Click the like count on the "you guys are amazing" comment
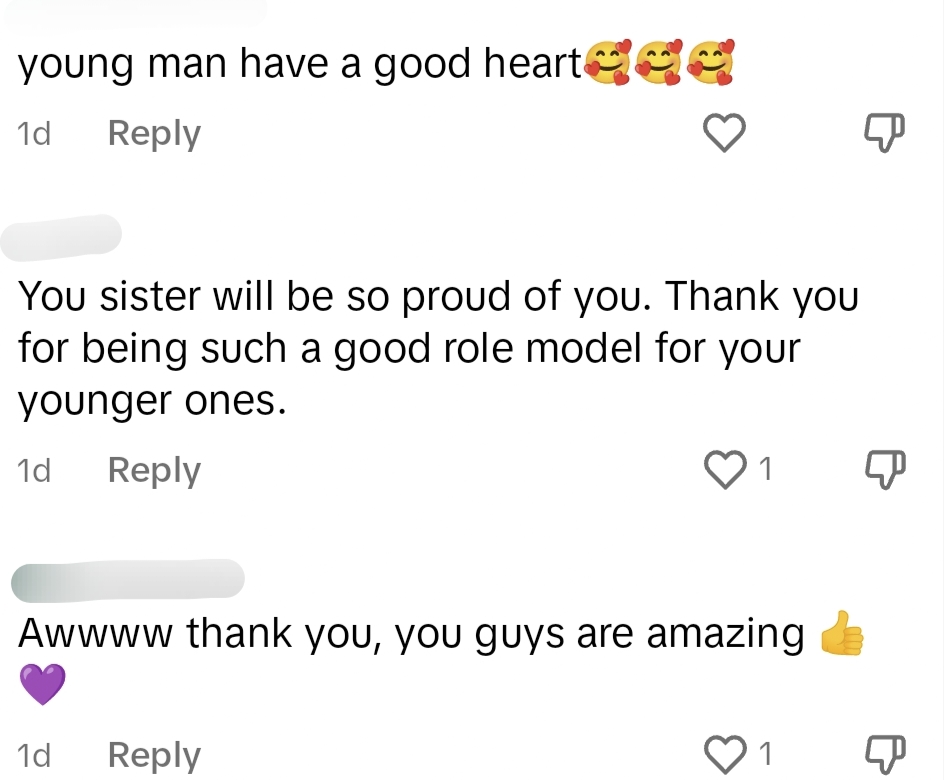 765,754
